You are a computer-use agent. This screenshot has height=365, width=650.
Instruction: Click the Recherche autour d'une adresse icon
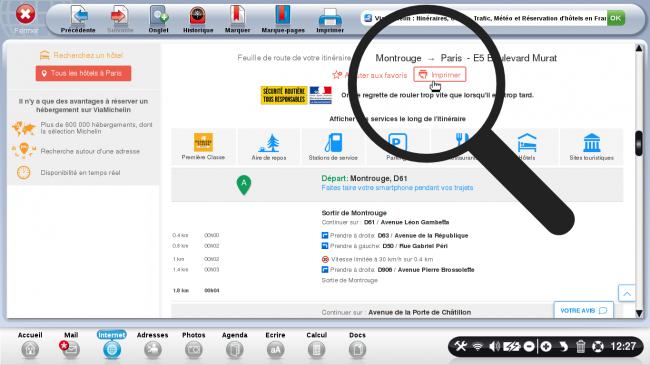tap(24, 151)
